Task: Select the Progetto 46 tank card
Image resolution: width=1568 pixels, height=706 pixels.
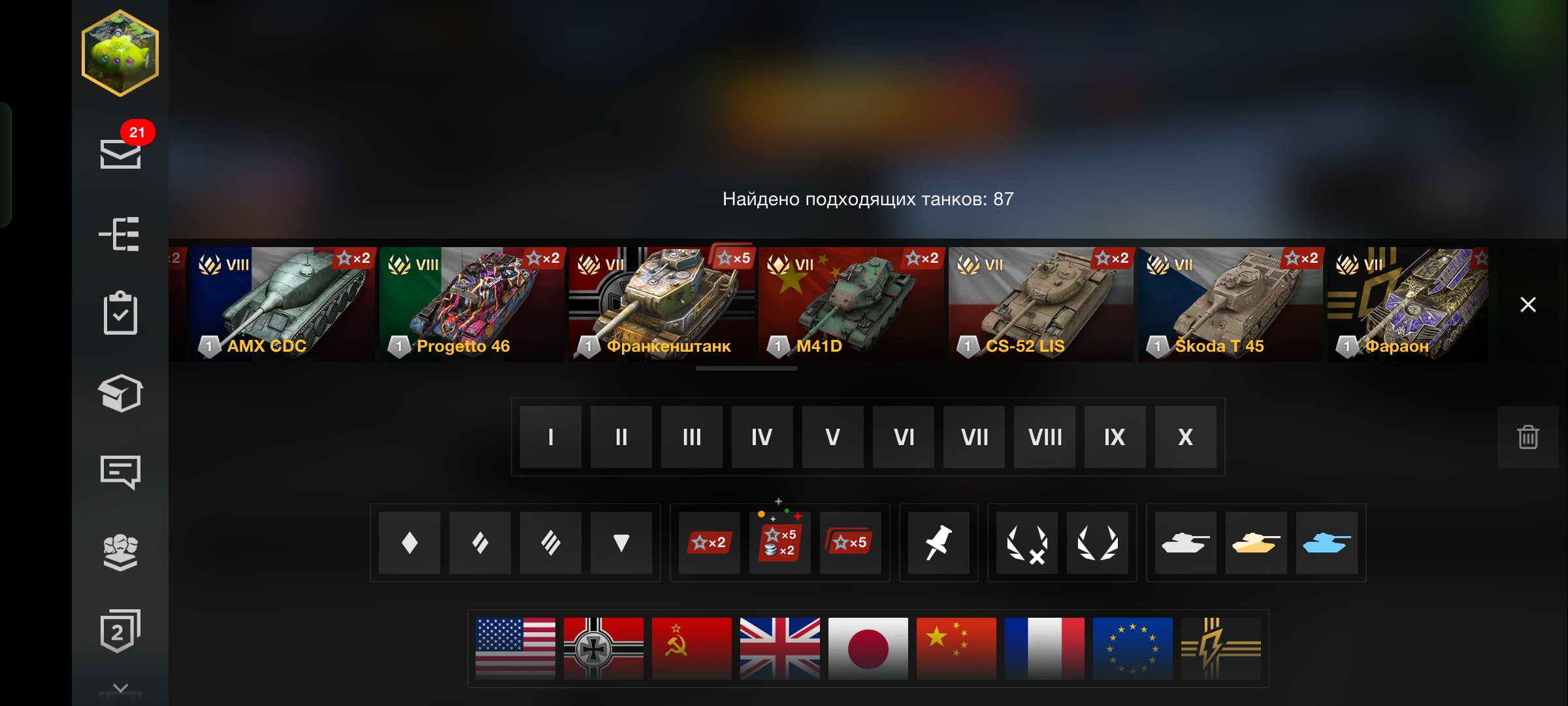Action: 472,304
